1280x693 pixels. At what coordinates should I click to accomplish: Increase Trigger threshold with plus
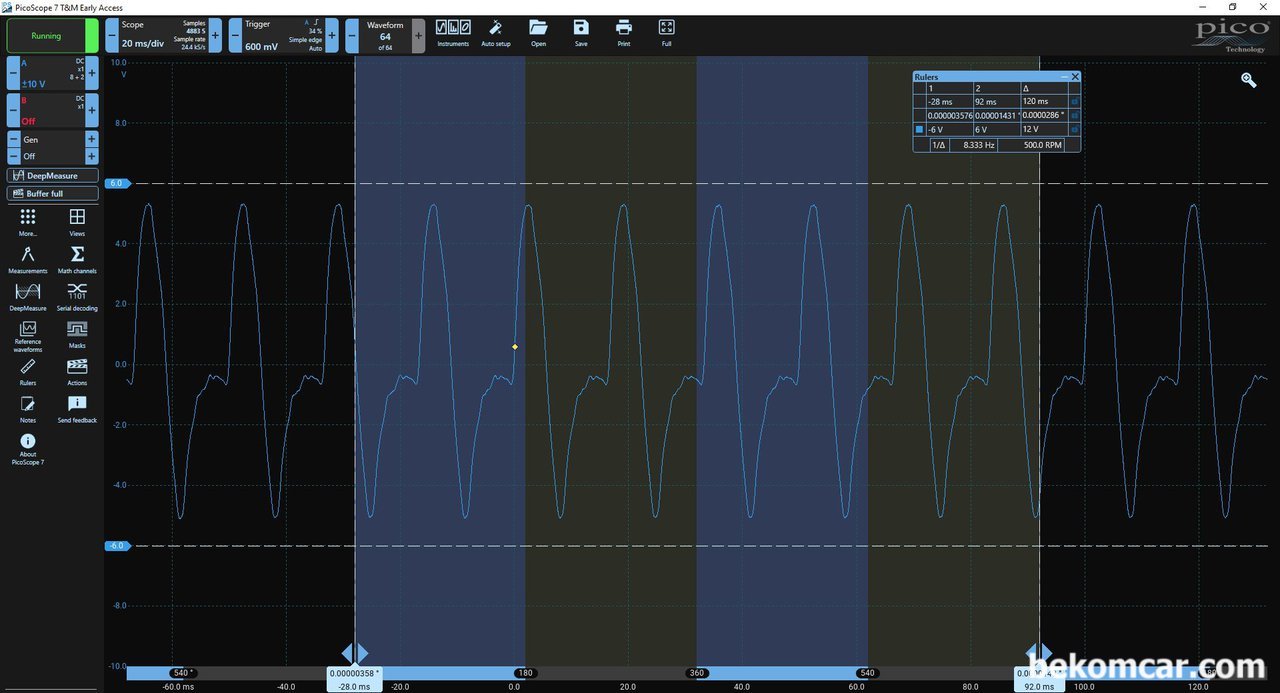click(332, 35)
